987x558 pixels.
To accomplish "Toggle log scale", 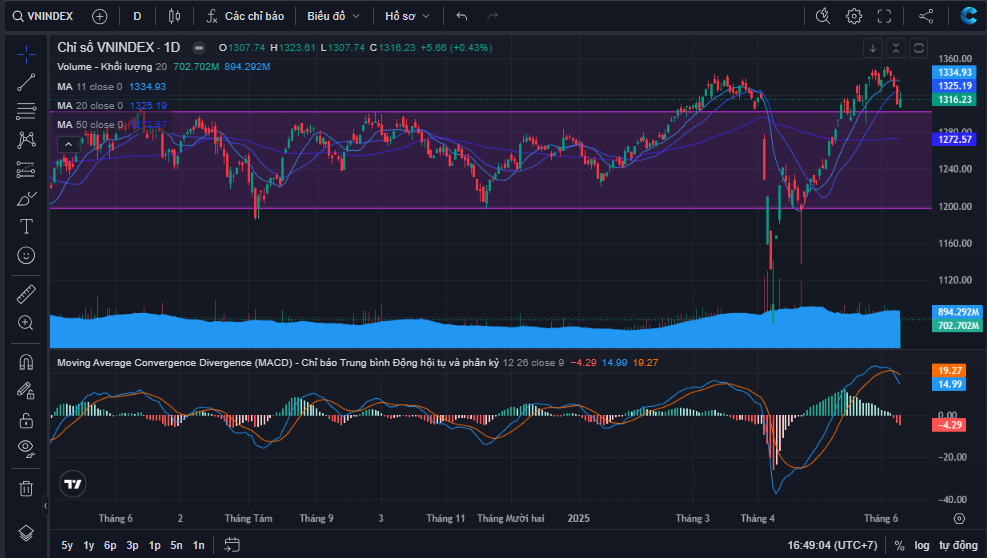I will click(922, 545).
